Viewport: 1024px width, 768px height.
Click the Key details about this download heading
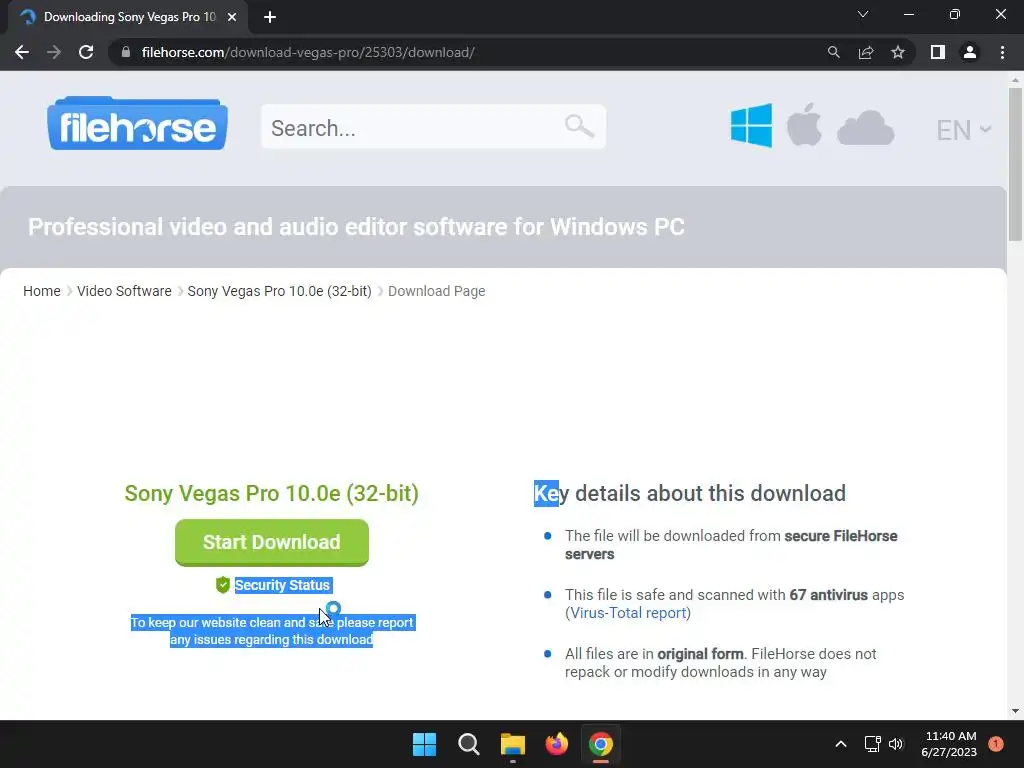pos(690,494)
